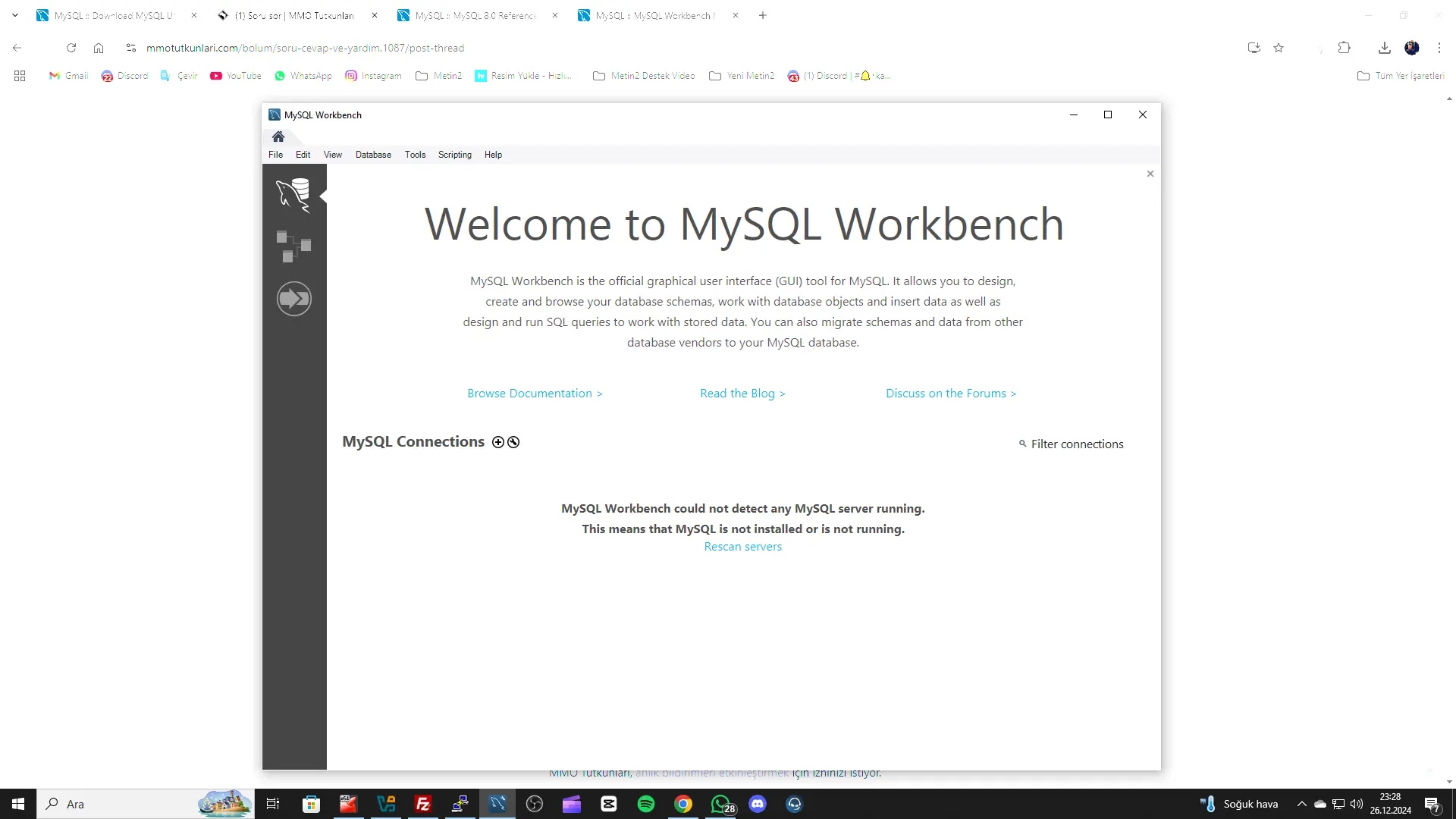
Task: Open the Scripting menu
Action: coord(455,155)
